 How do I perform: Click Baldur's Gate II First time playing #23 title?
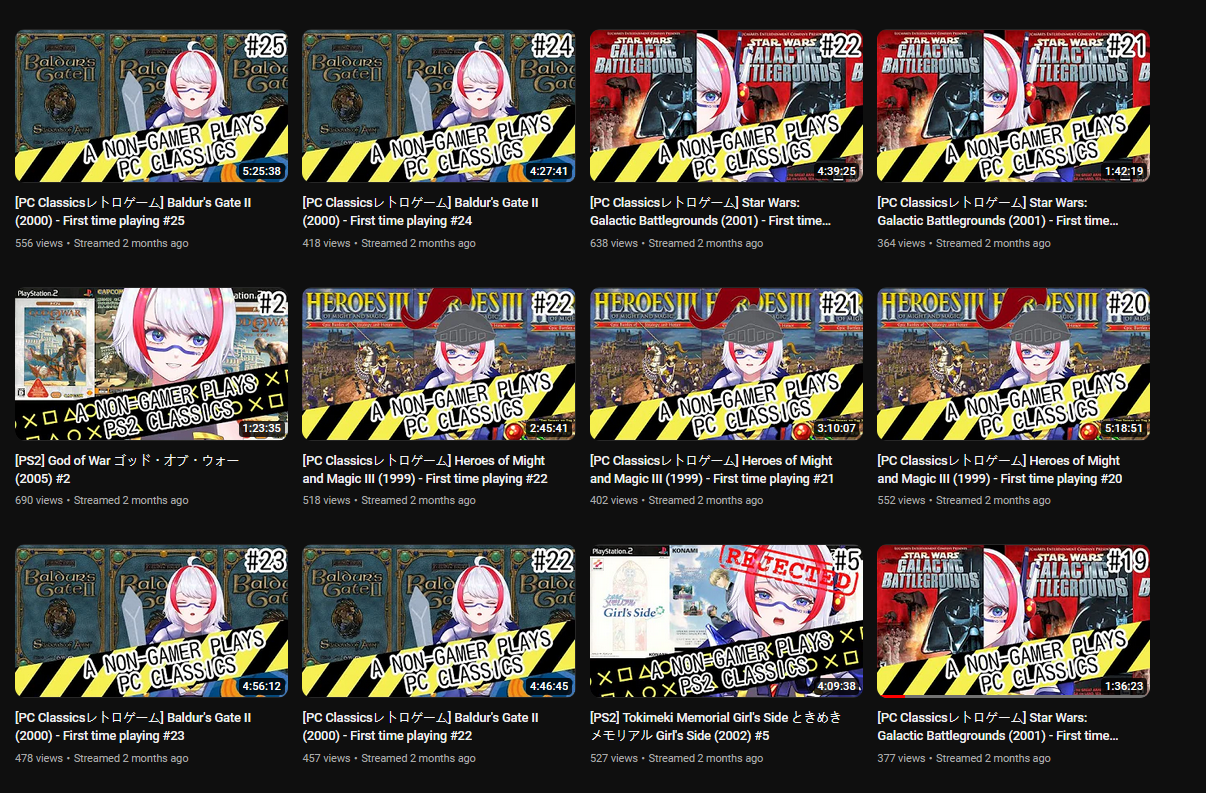133,726
